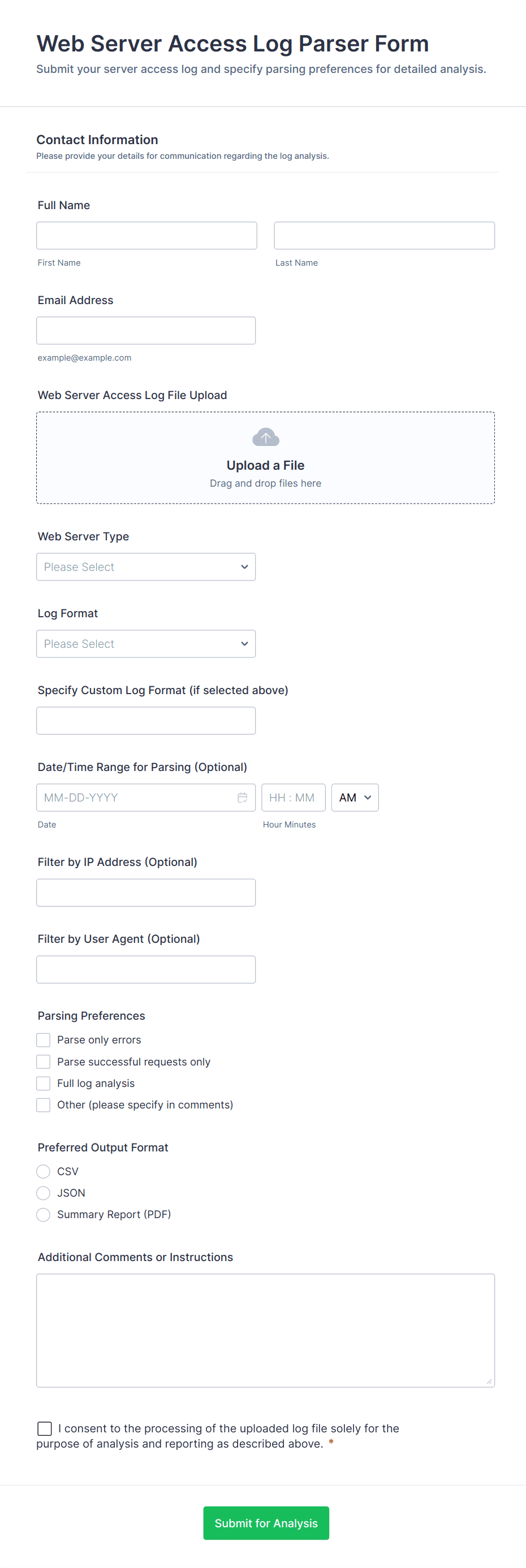The image size is (526, 1568).
Task: Choose JSON as output format
Action: (43, 1193)
